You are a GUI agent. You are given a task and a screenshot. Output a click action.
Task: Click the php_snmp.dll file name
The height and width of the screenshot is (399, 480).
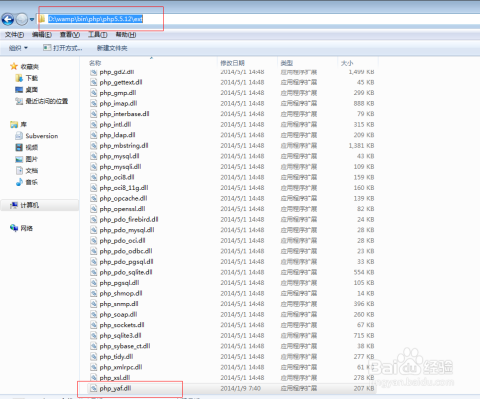(119, 304)
